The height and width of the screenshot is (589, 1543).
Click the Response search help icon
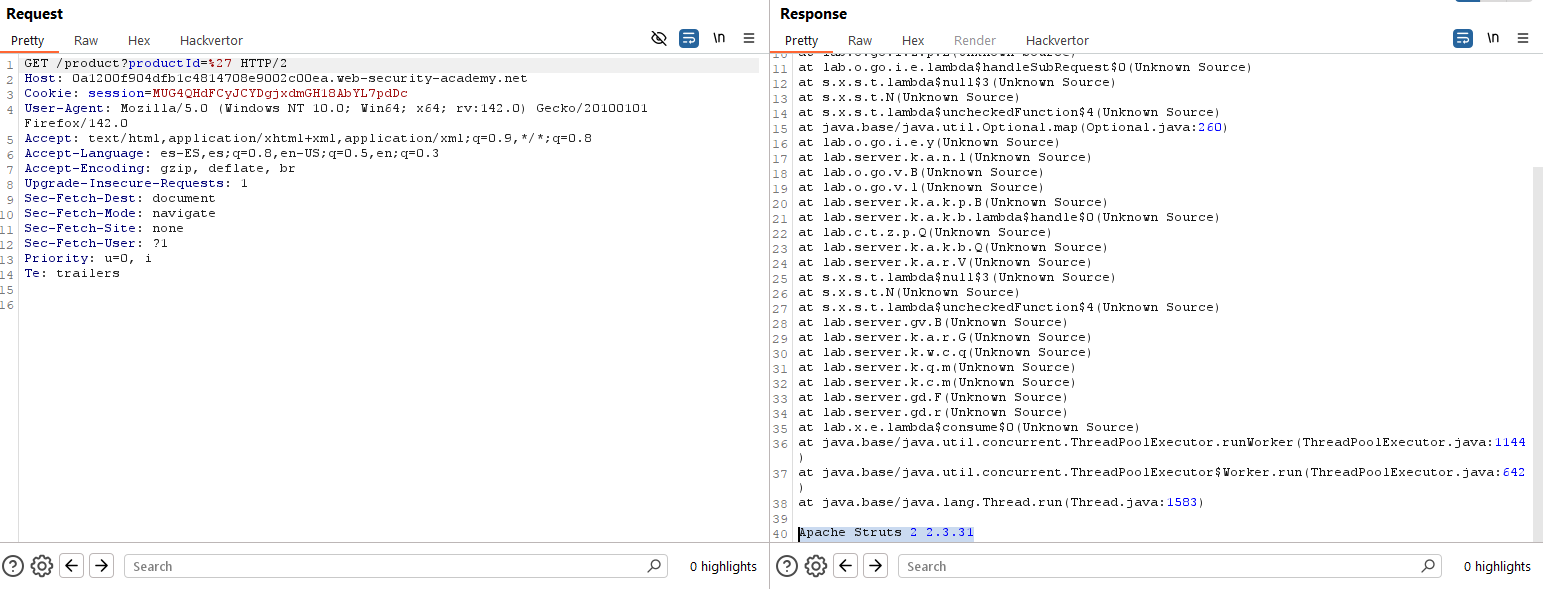[x=787, y=566]
